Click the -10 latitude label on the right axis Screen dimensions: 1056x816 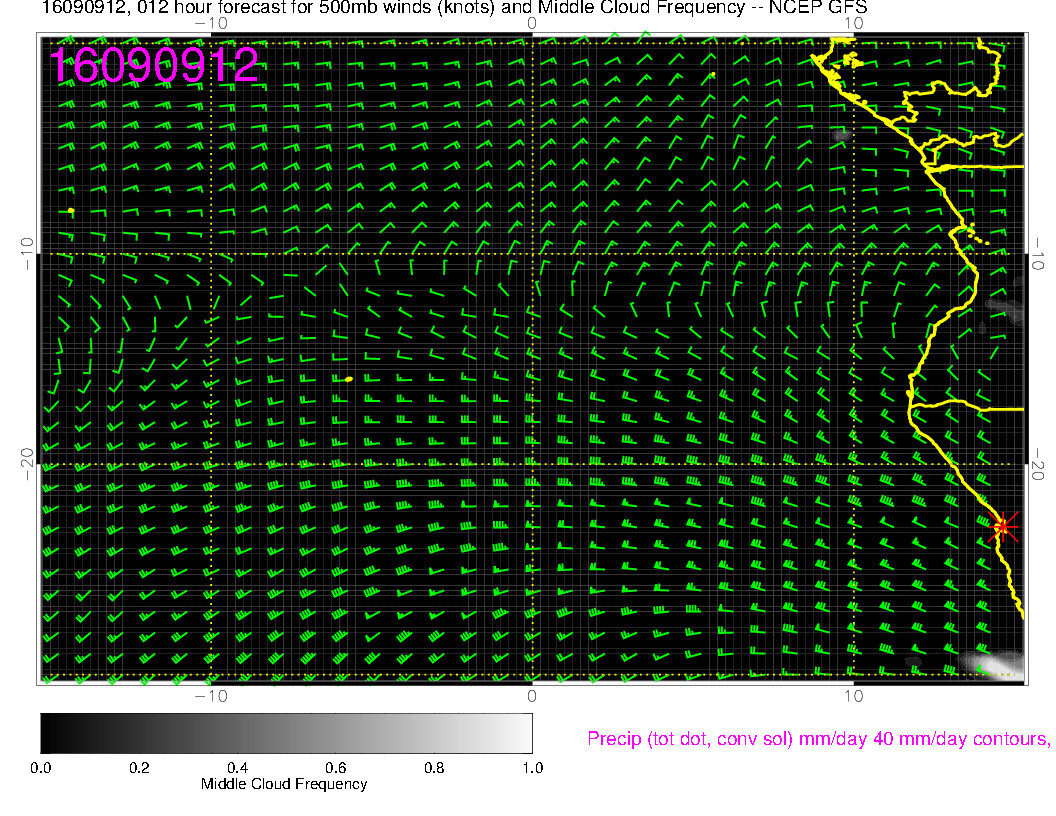coord(1038,253)
